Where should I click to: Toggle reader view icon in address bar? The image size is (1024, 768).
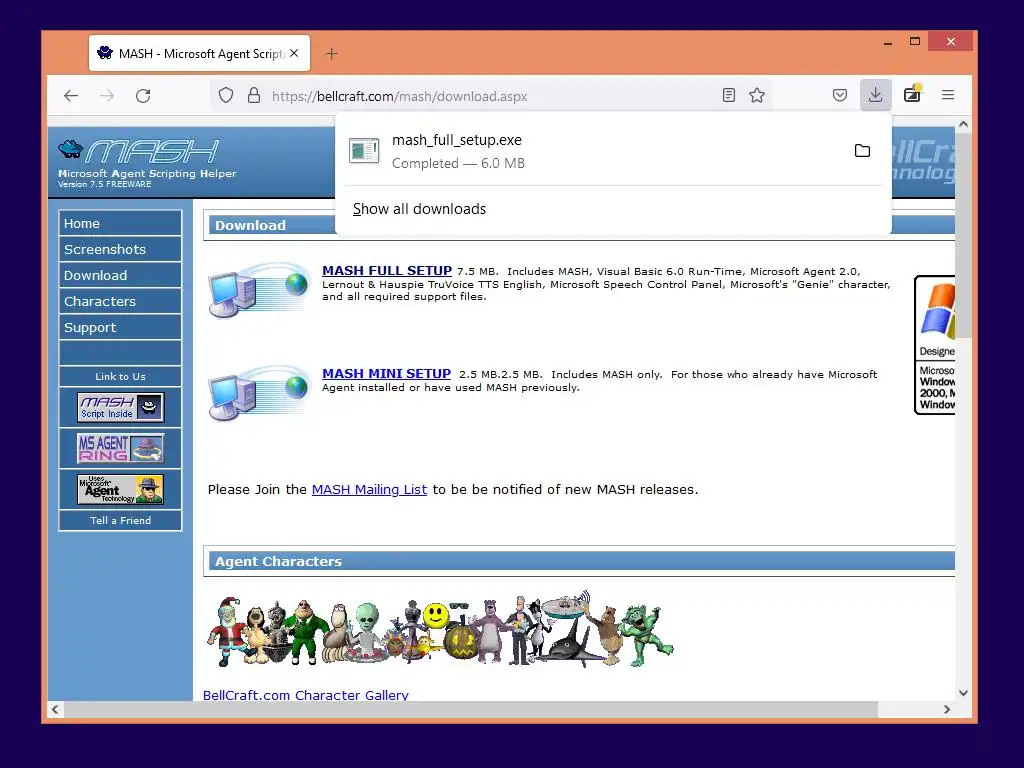[729, 95]
